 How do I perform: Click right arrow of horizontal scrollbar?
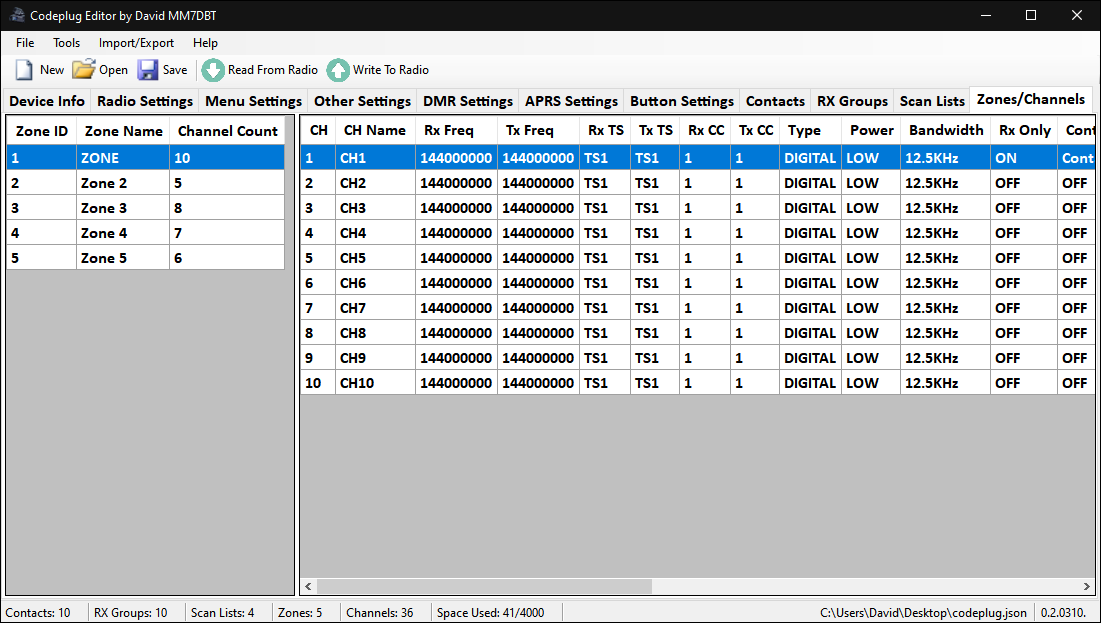coord(1084,586)
